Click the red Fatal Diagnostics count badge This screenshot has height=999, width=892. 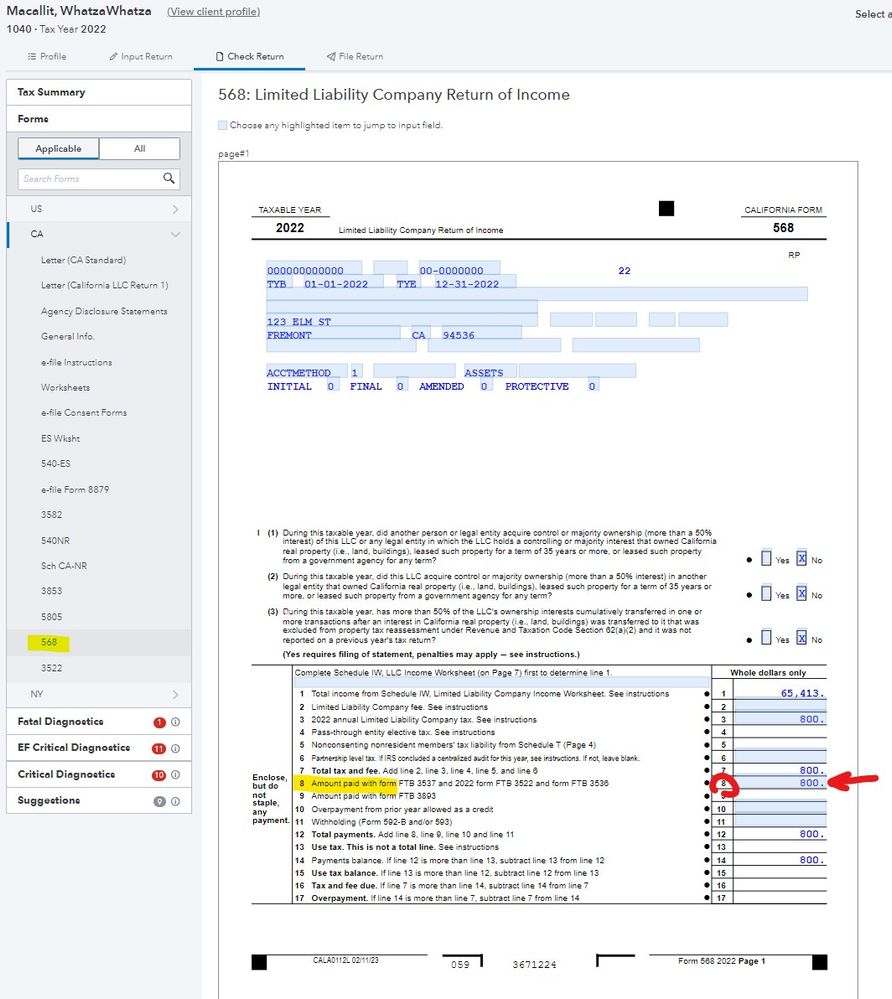click(159, 722)
